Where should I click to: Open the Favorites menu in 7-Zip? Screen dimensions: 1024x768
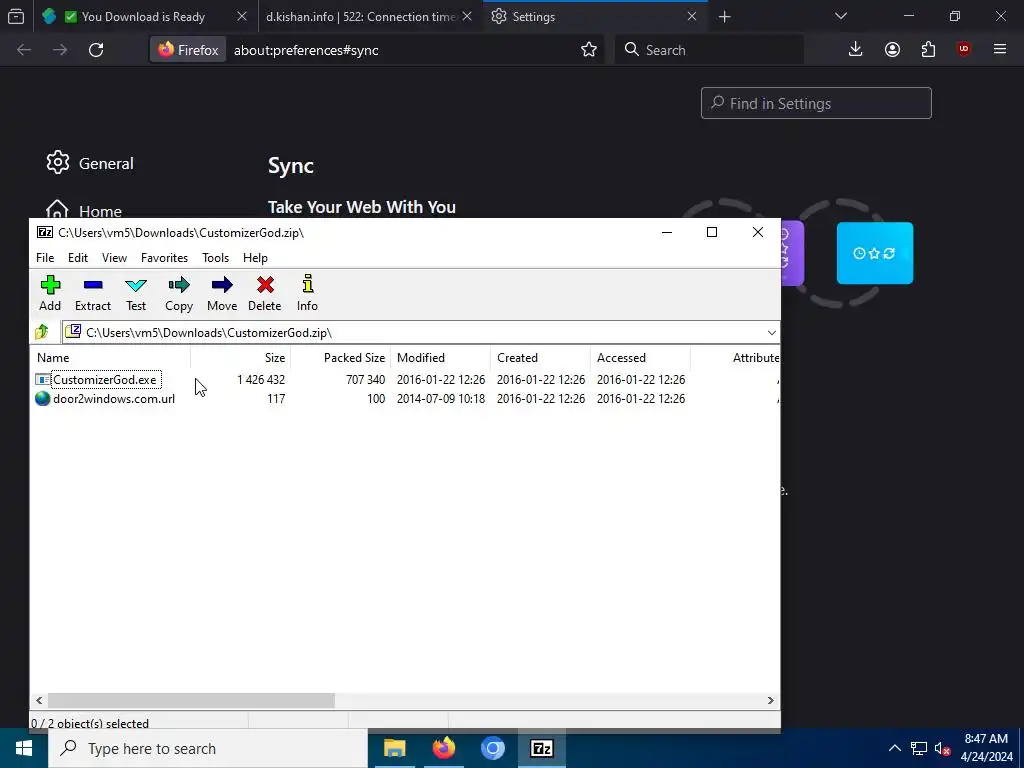(165, 258)
